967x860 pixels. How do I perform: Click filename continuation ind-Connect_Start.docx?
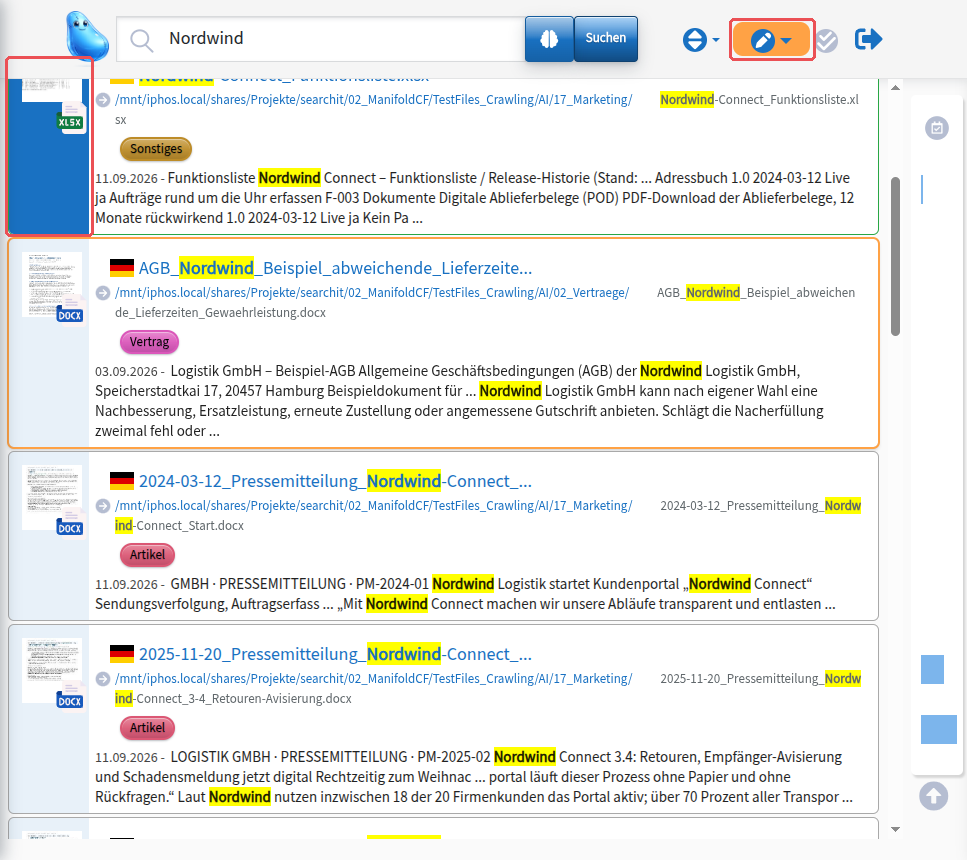pyautogui.click(x=179, y=525)
